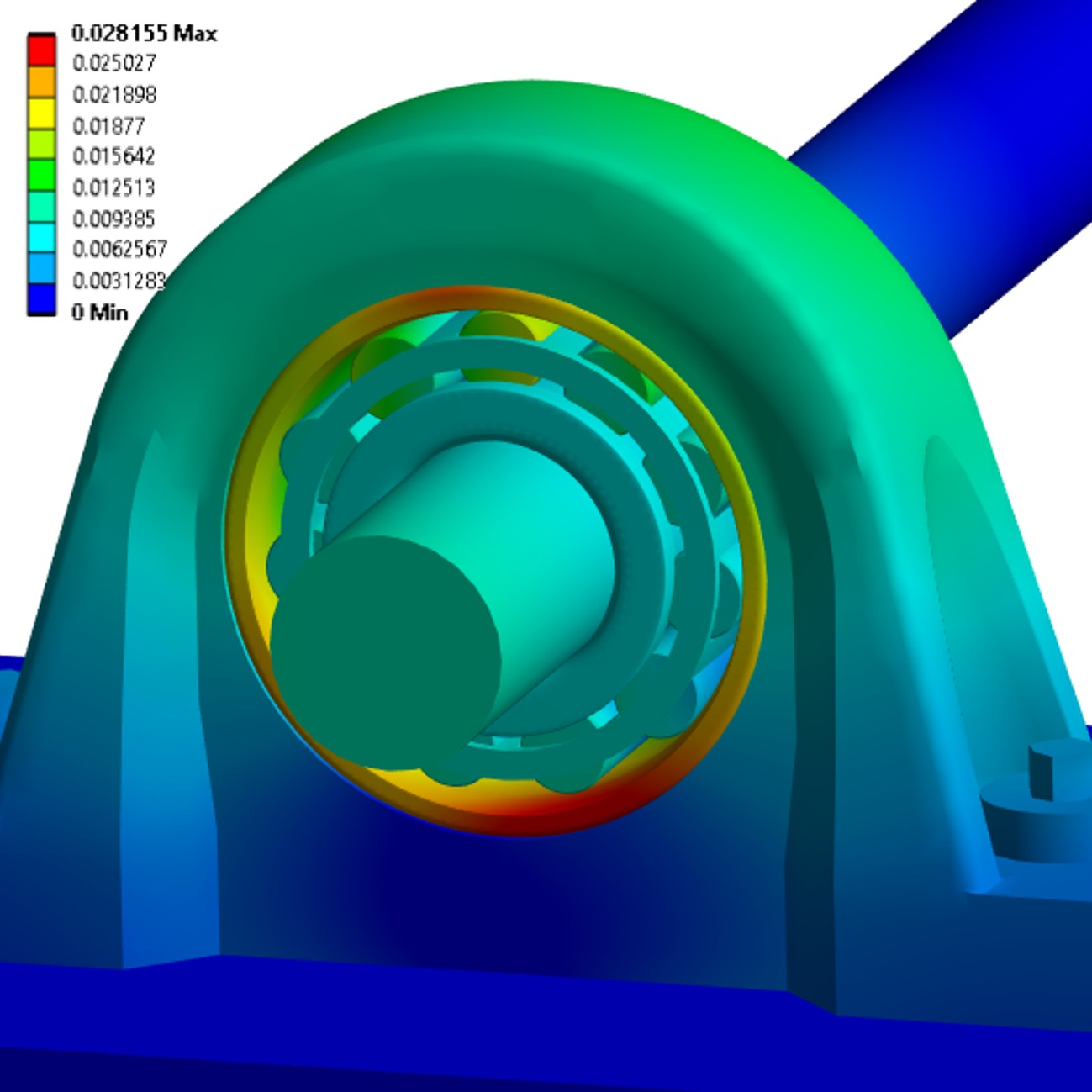Viewport: 1092px width, 1092px height.
Task: Click the 0 Min legend label
Action: [x=100, y=313]
